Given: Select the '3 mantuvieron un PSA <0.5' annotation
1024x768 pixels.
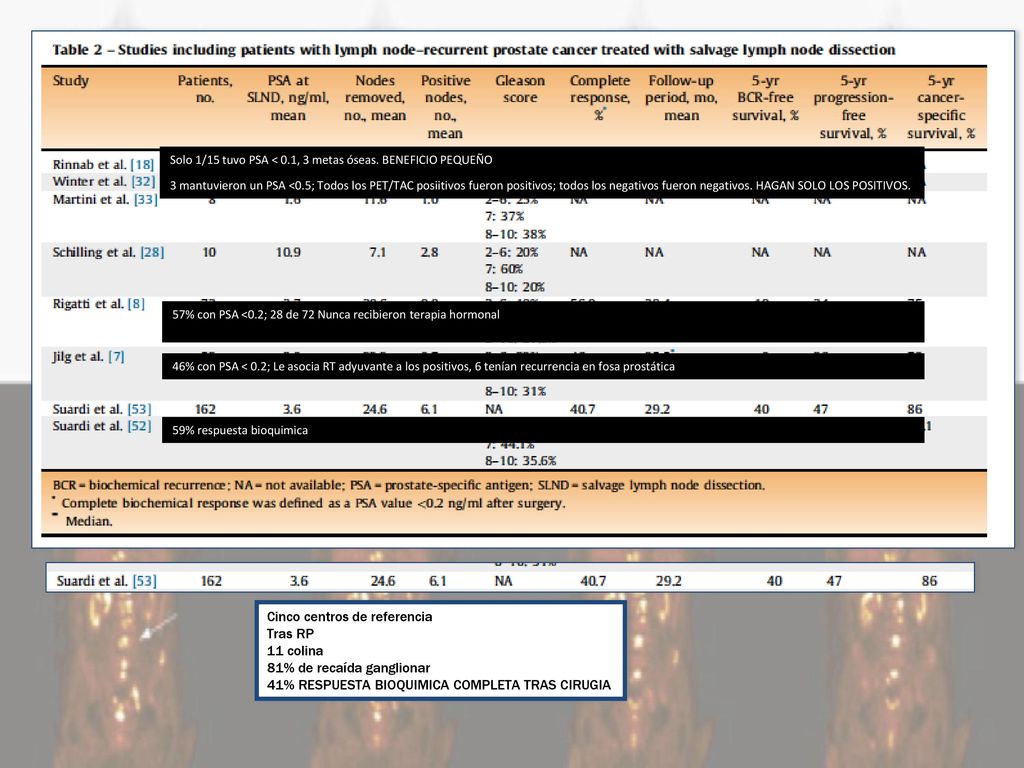Looking at the screenshot, I should [540, 185].
